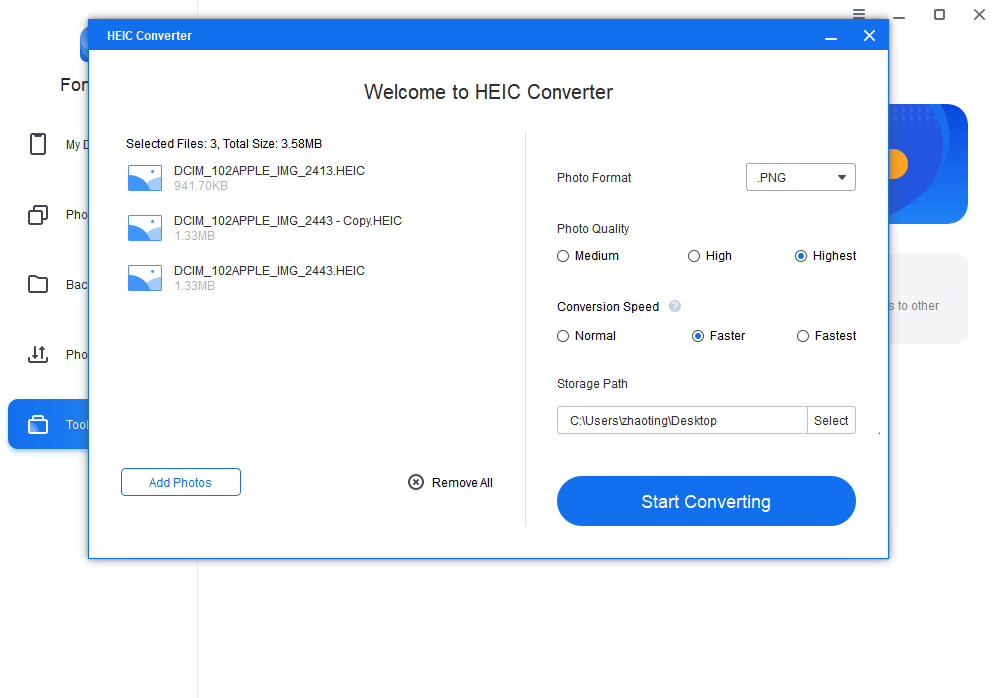The height and width of the screenshot is (698, 998).
Task: Click the transfer arrows icon in the sidebar
Action: (38, 354)
